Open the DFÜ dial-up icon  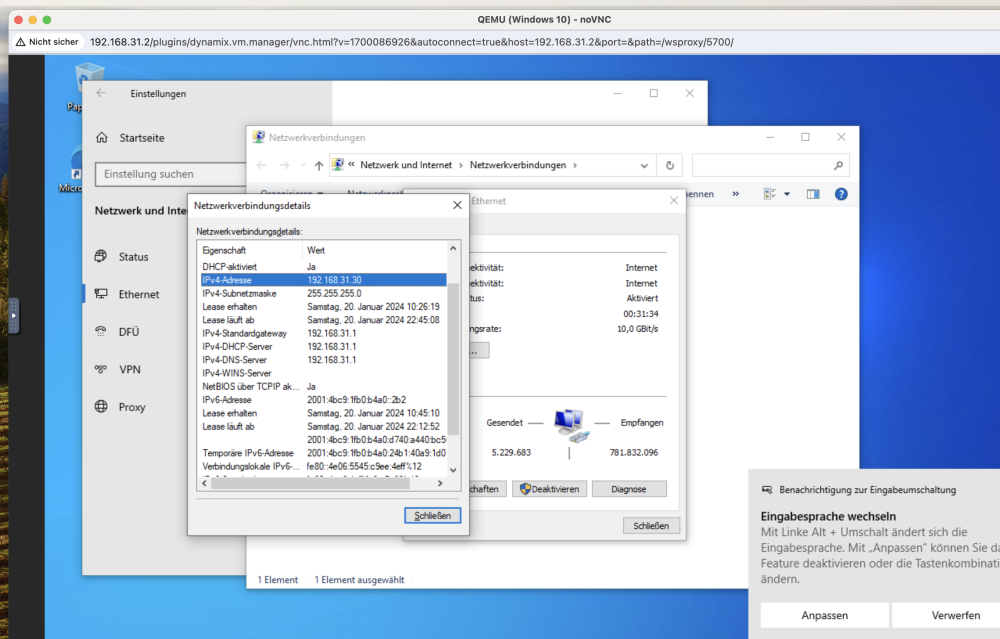coord(101,332)
